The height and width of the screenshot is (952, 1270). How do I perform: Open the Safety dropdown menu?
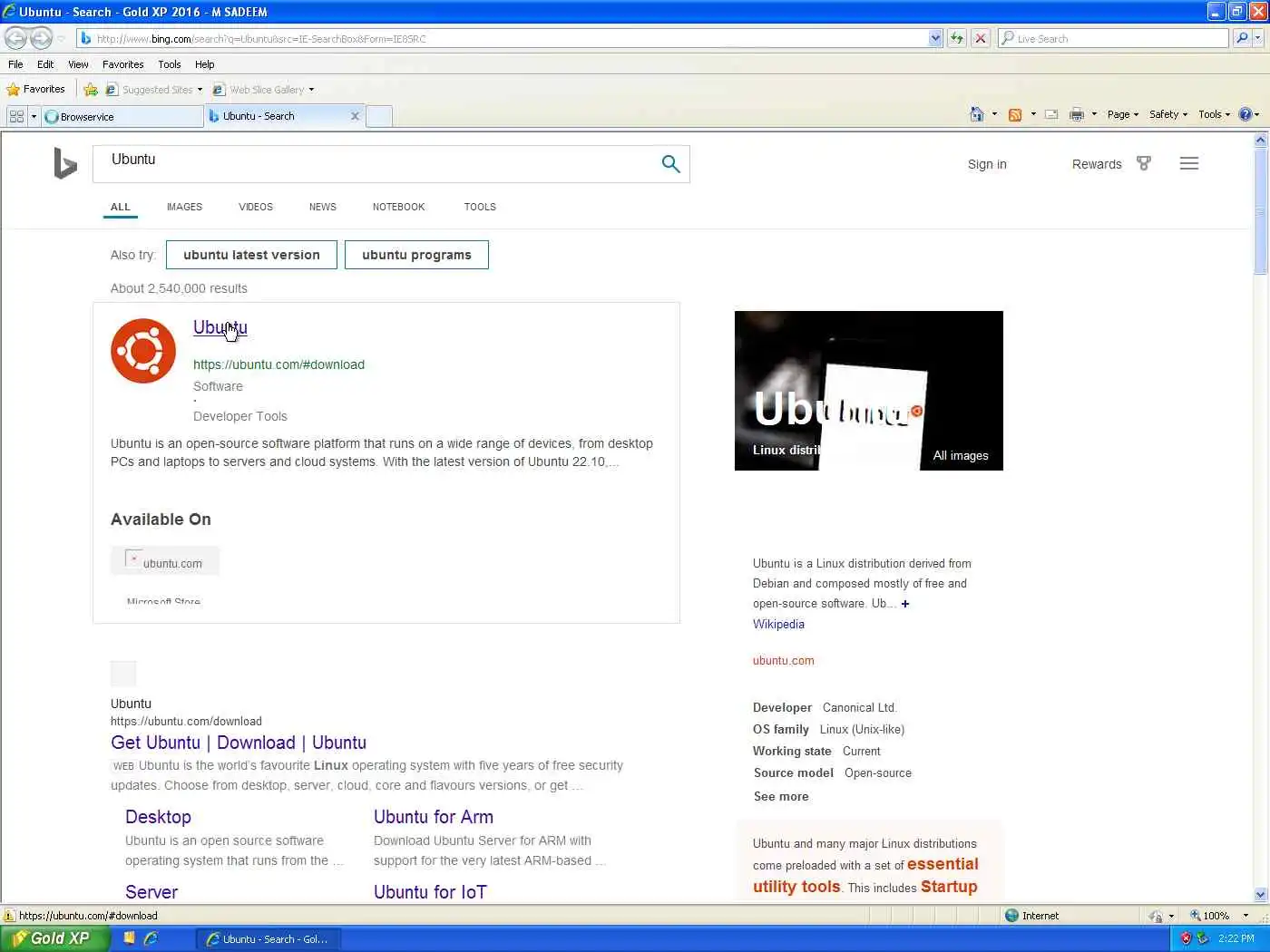click(1168, 114)
